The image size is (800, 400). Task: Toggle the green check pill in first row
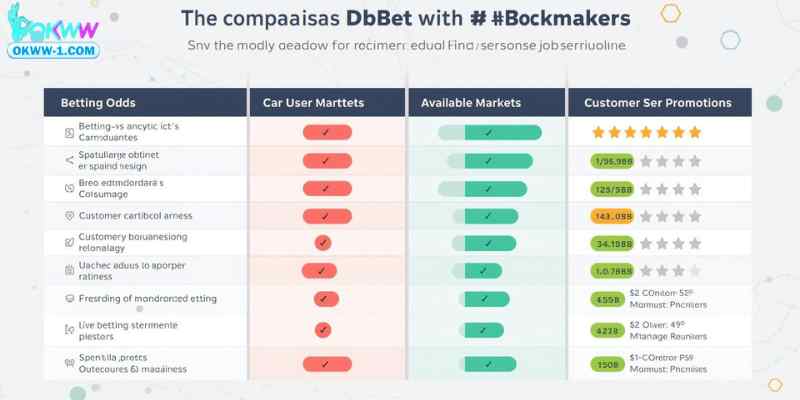coord(489,133)
